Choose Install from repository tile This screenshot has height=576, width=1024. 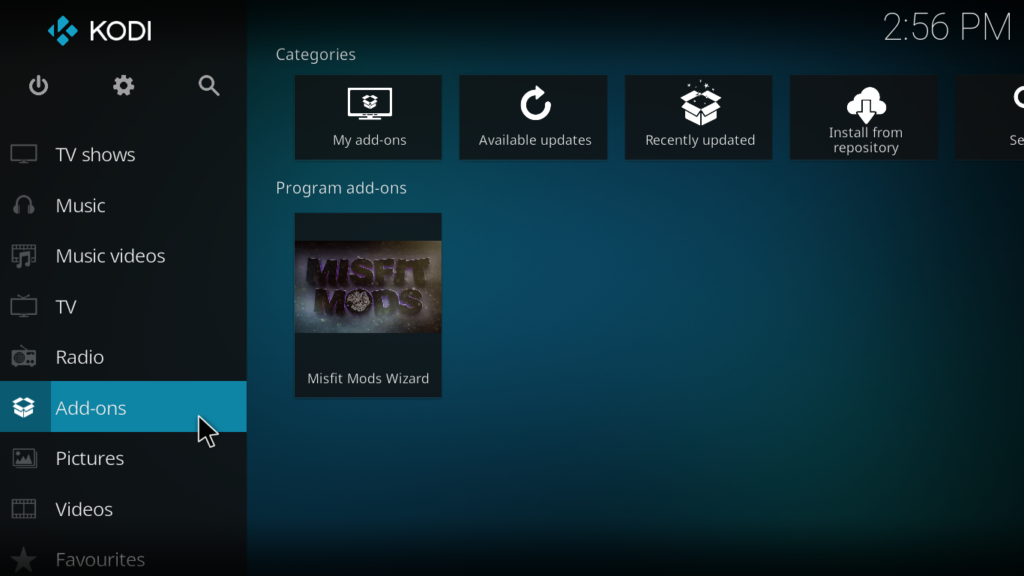tap(864, 118)
